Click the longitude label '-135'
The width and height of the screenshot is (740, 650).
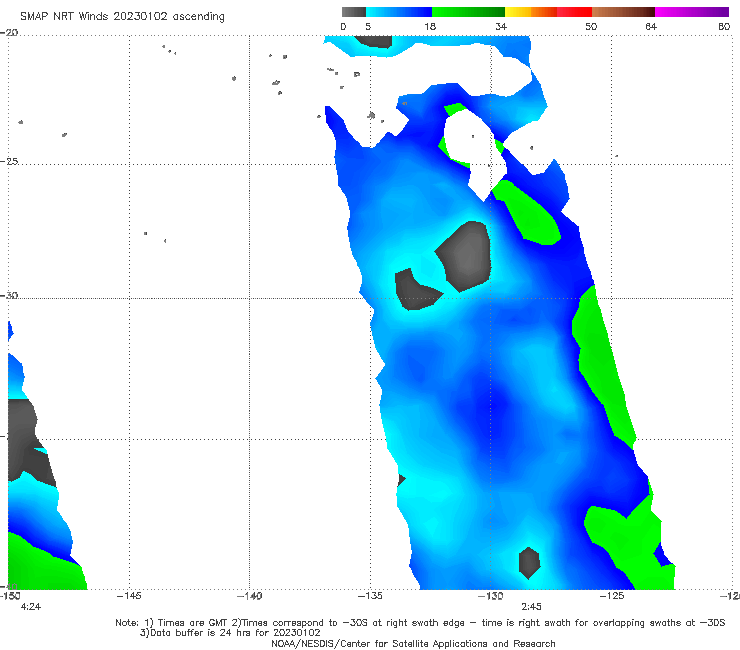coord(370,596)
